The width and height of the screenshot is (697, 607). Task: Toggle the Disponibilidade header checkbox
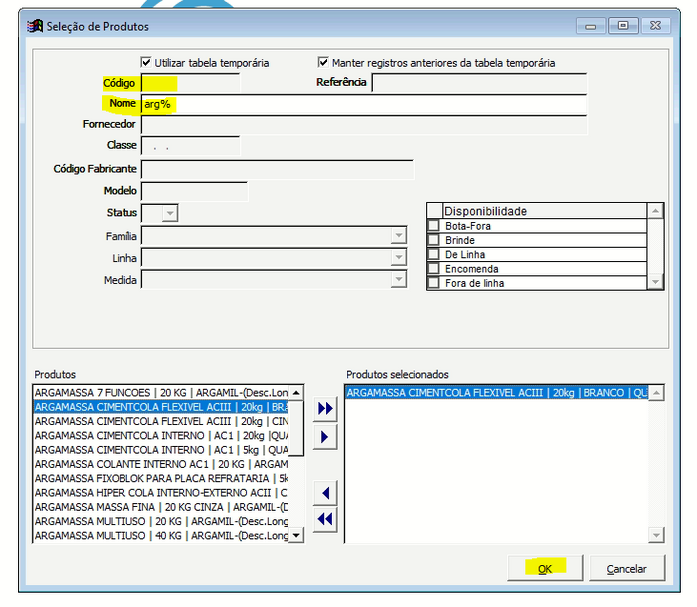point(434,211)
